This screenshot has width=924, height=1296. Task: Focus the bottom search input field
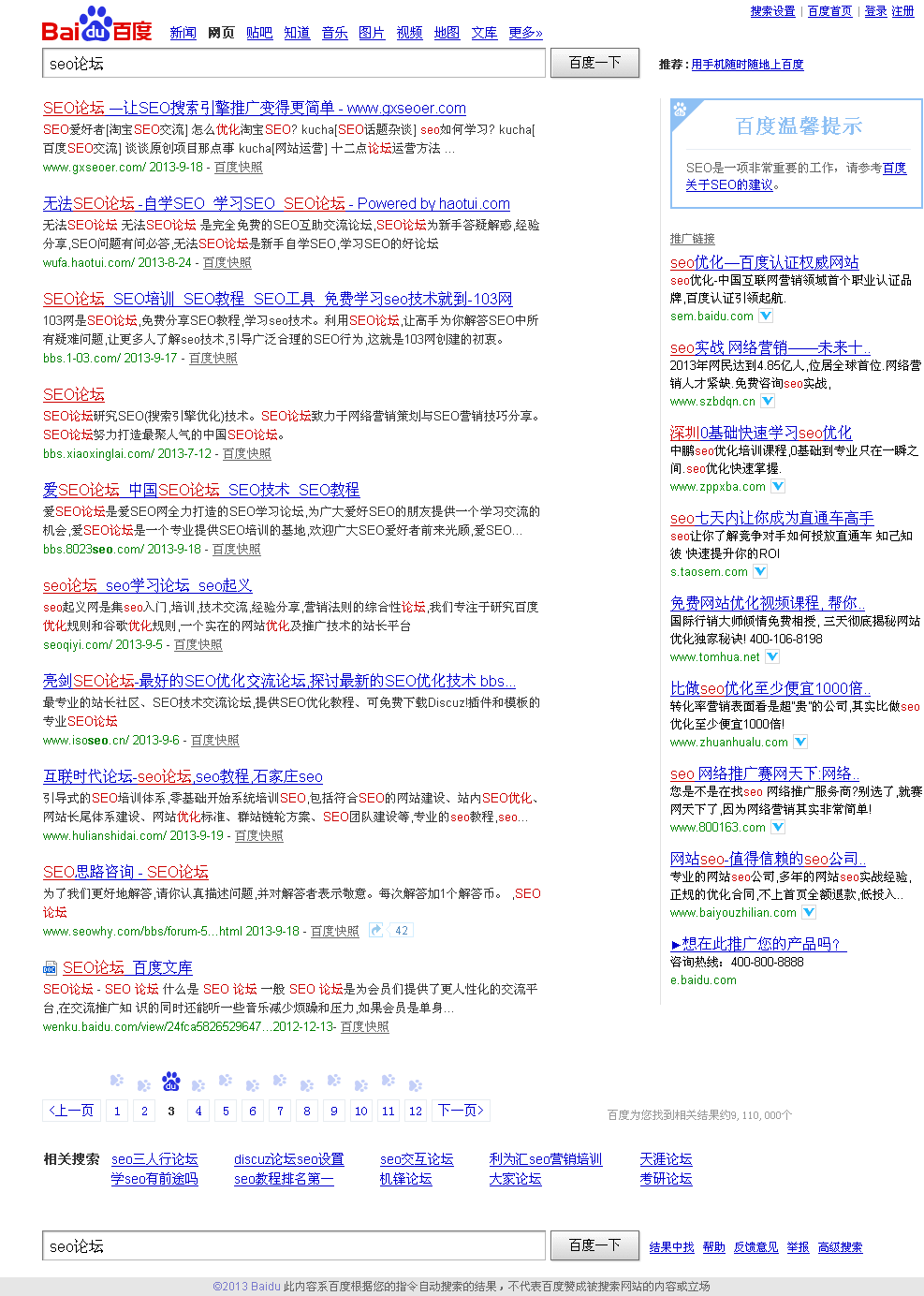294,1246
